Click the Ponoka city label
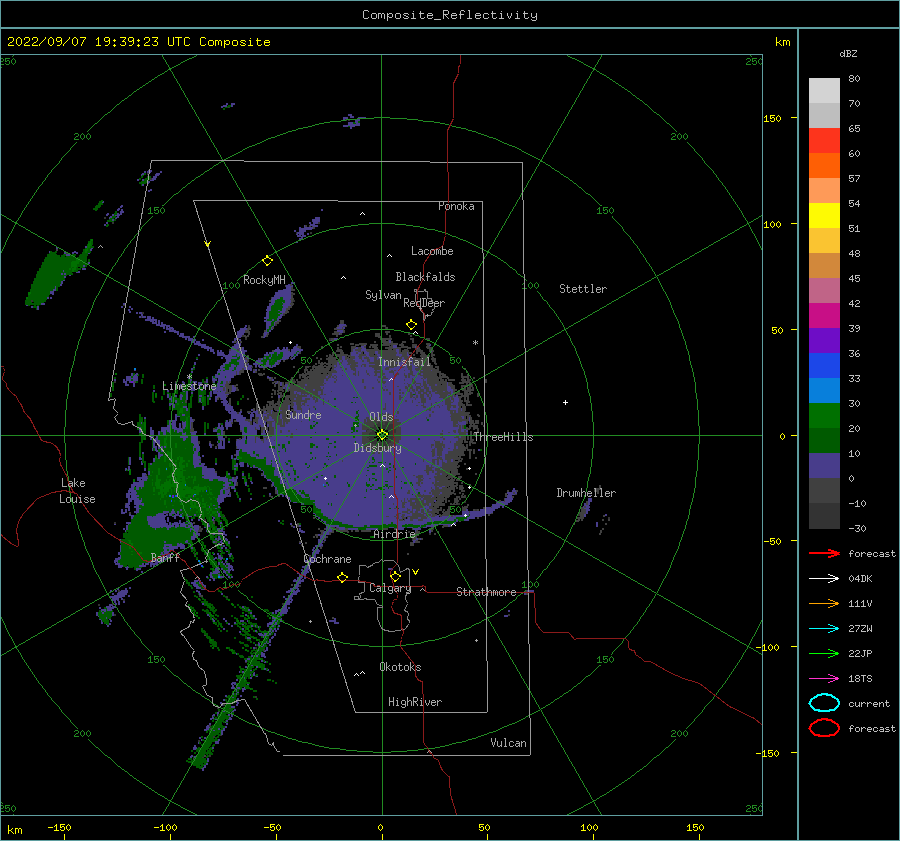The width and height of the screenshot is (900, 841). click(x=456, y=206)
